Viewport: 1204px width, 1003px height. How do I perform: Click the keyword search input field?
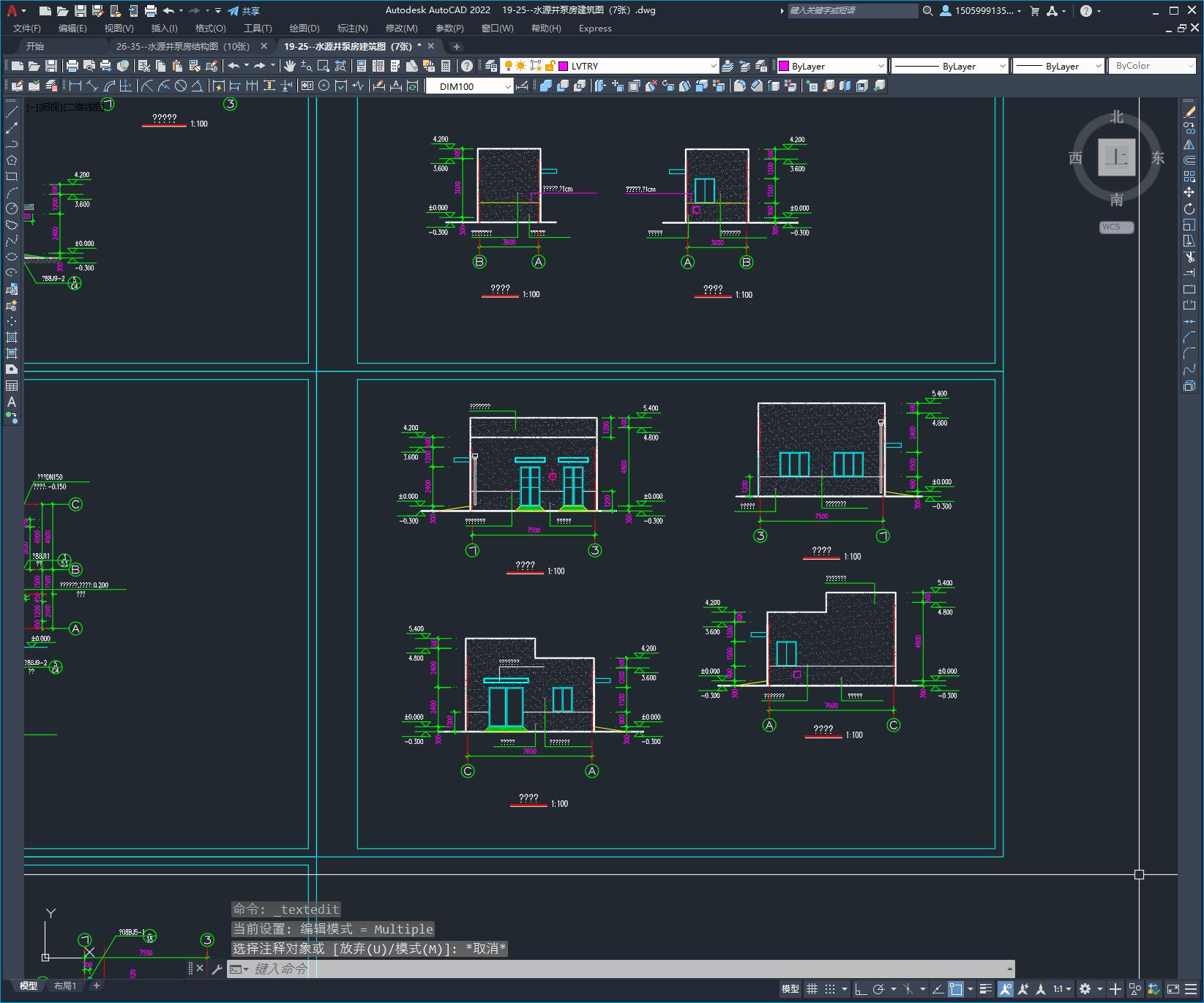point(853,11)
